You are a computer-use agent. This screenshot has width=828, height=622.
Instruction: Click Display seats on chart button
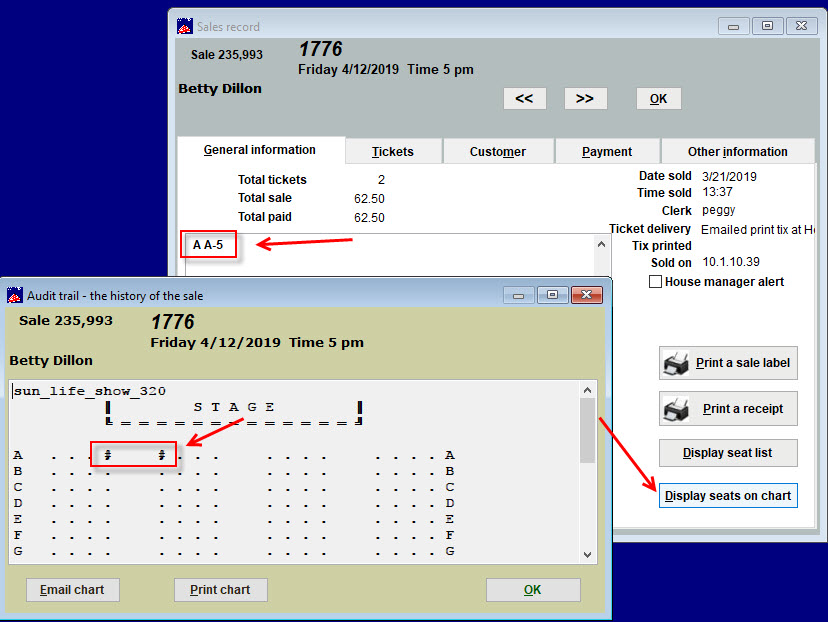(728, 496)
